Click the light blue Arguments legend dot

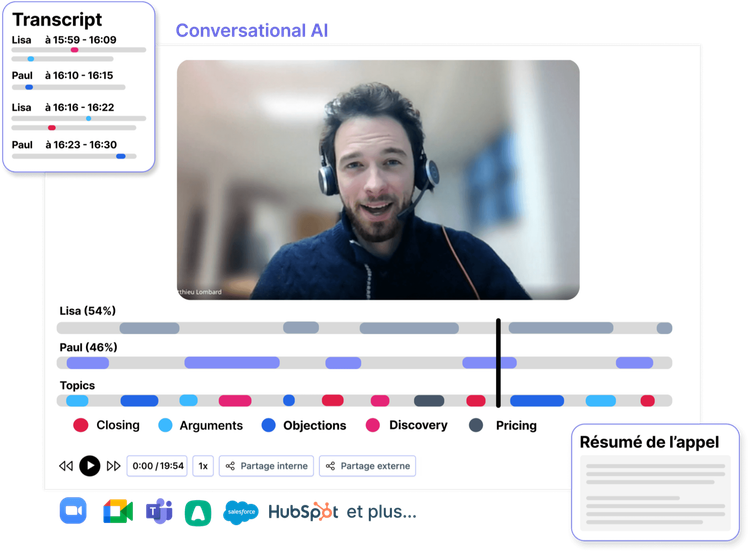click(165, 425)
